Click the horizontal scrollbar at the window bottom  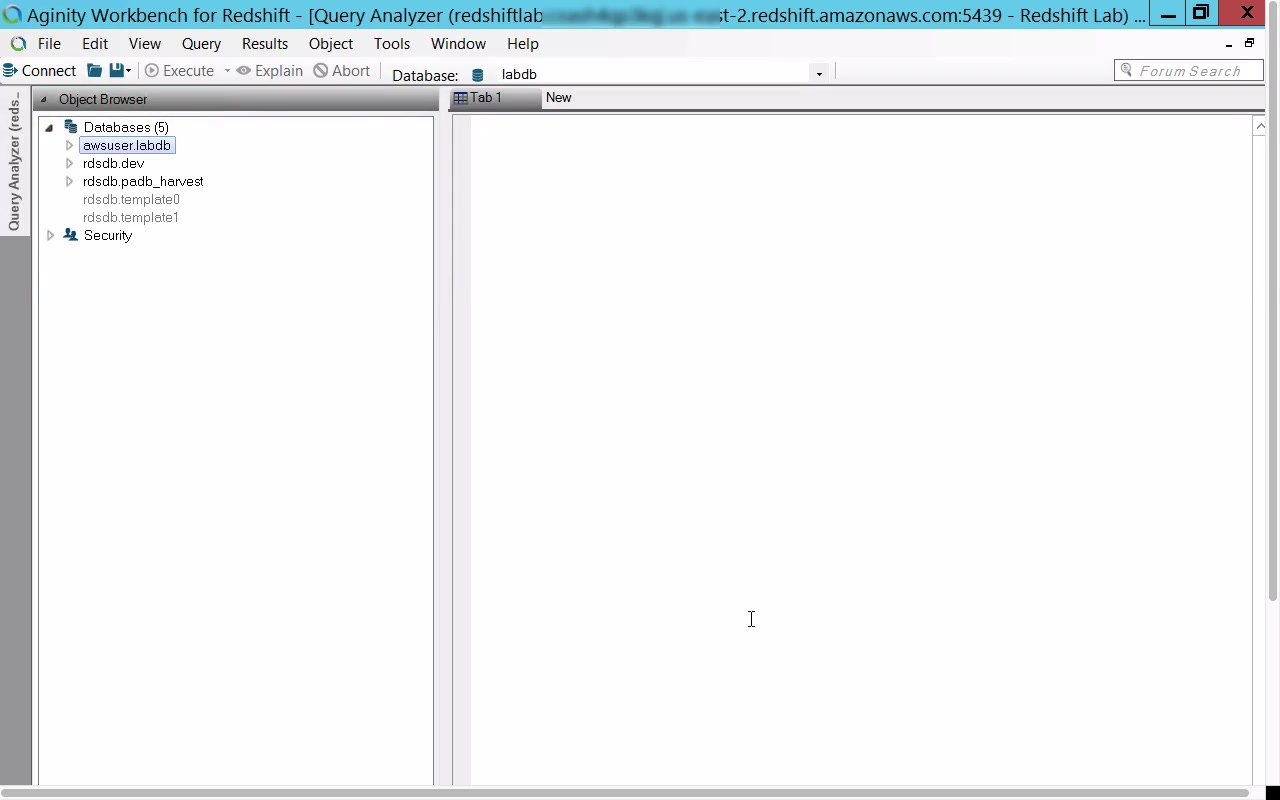(x=625, y=793)
